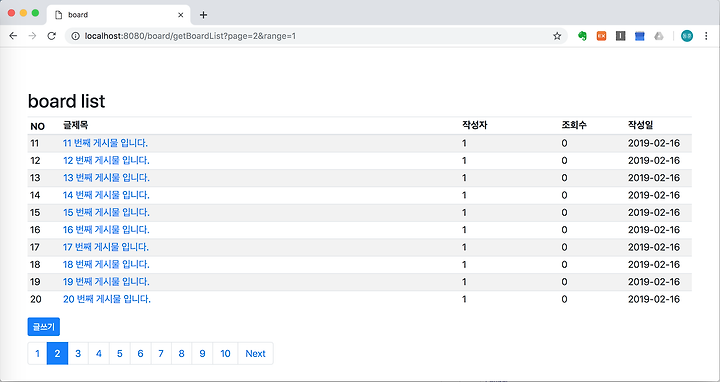Viewport: 720px width, 382px height.
Task: Click date 2019-02-16 in row 16
Action: [x=654, y=230]
